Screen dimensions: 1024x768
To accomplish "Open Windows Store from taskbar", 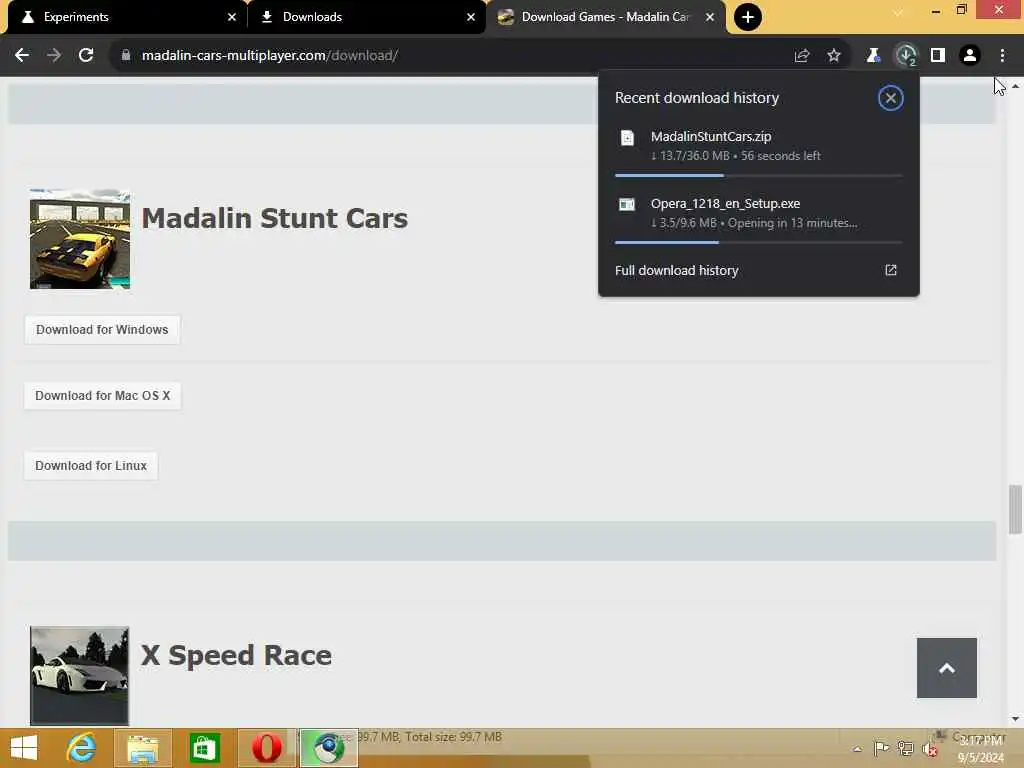I will tap(204, 748).
